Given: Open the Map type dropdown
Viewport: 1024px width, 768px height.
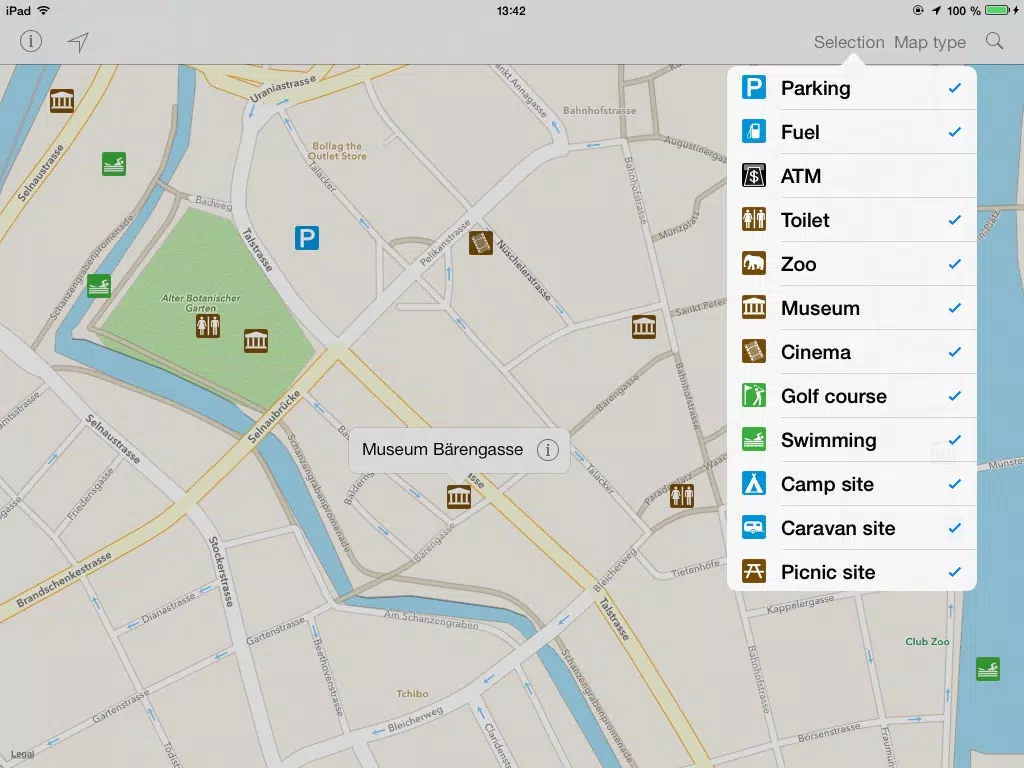Looking at the screenshot, I should click(929, 42).
